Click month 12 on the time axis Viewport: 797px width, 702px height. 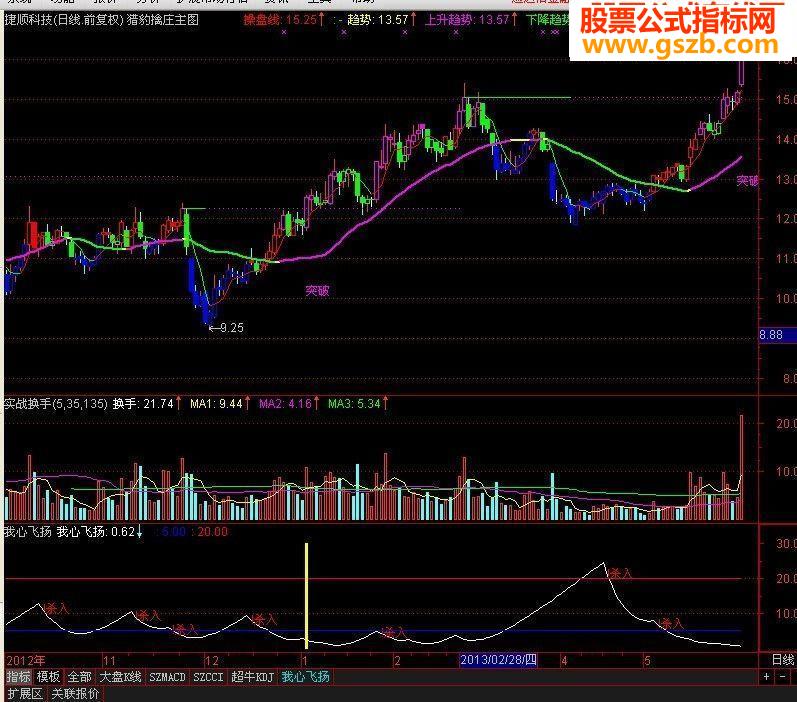pyautogui.click(x=211, y=660)
